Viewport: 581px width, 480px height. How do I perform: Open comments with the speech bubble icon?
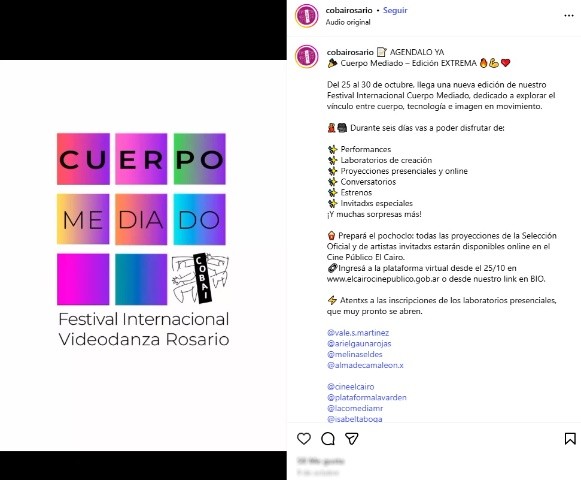(328, 439)
